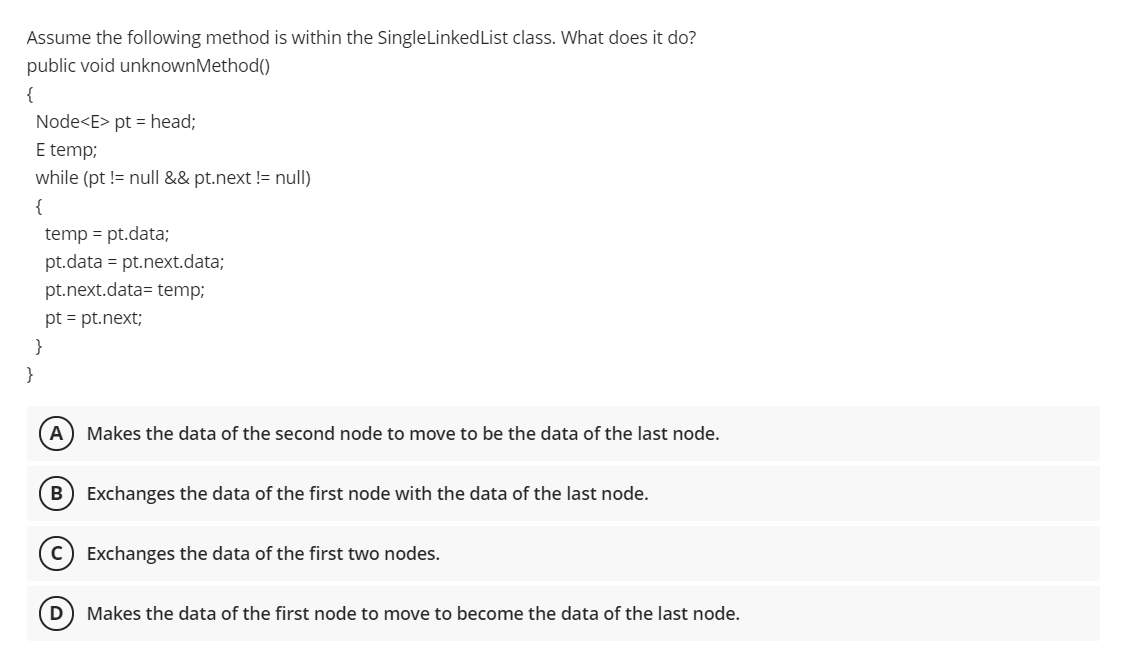1125x668 pixels.
Task: Click the highlighted row for option B
Action: tap(560, 493)
